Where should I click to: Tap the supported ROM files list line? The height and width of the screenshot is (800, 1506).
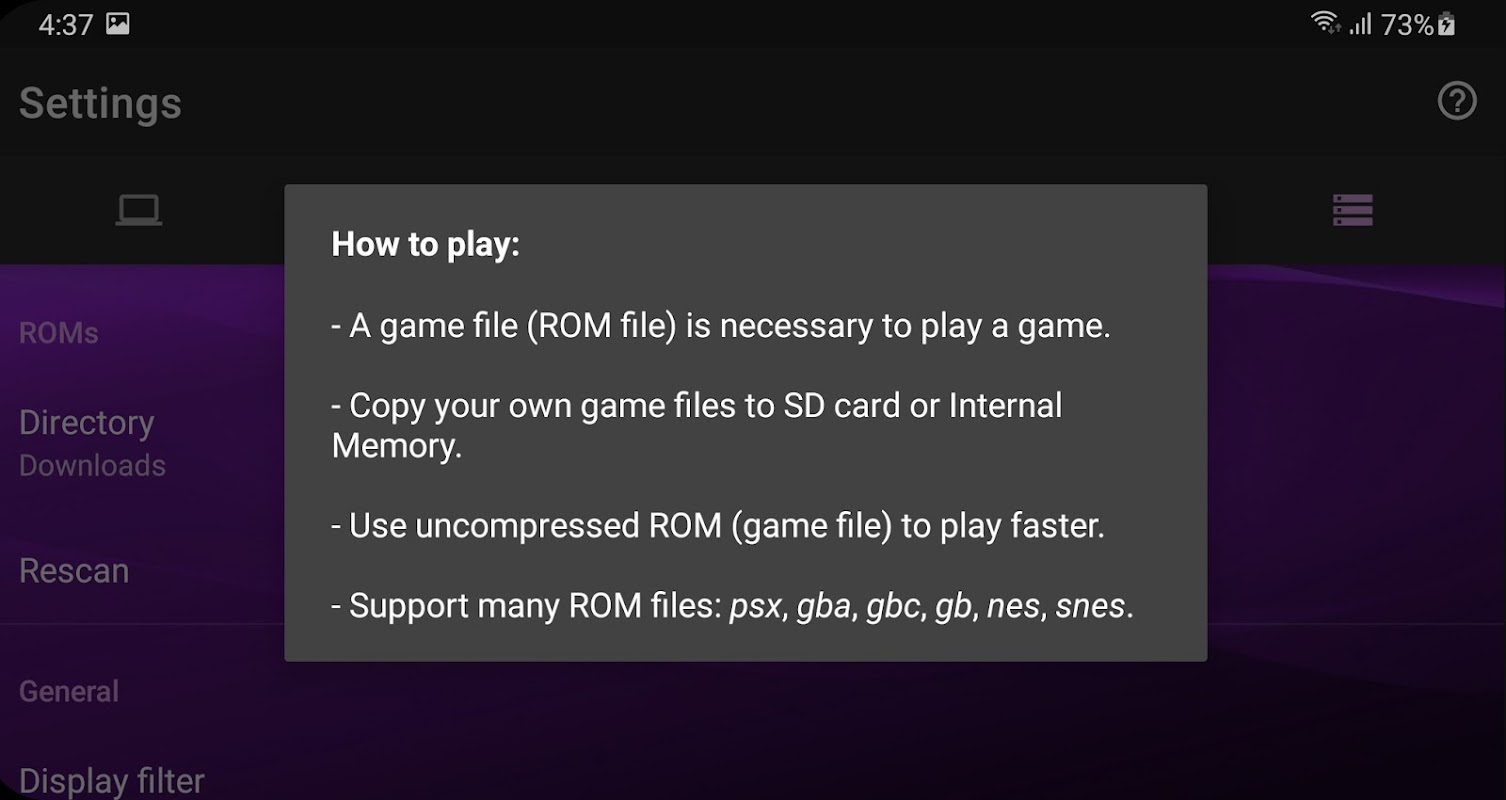click(x=732, y=606)
